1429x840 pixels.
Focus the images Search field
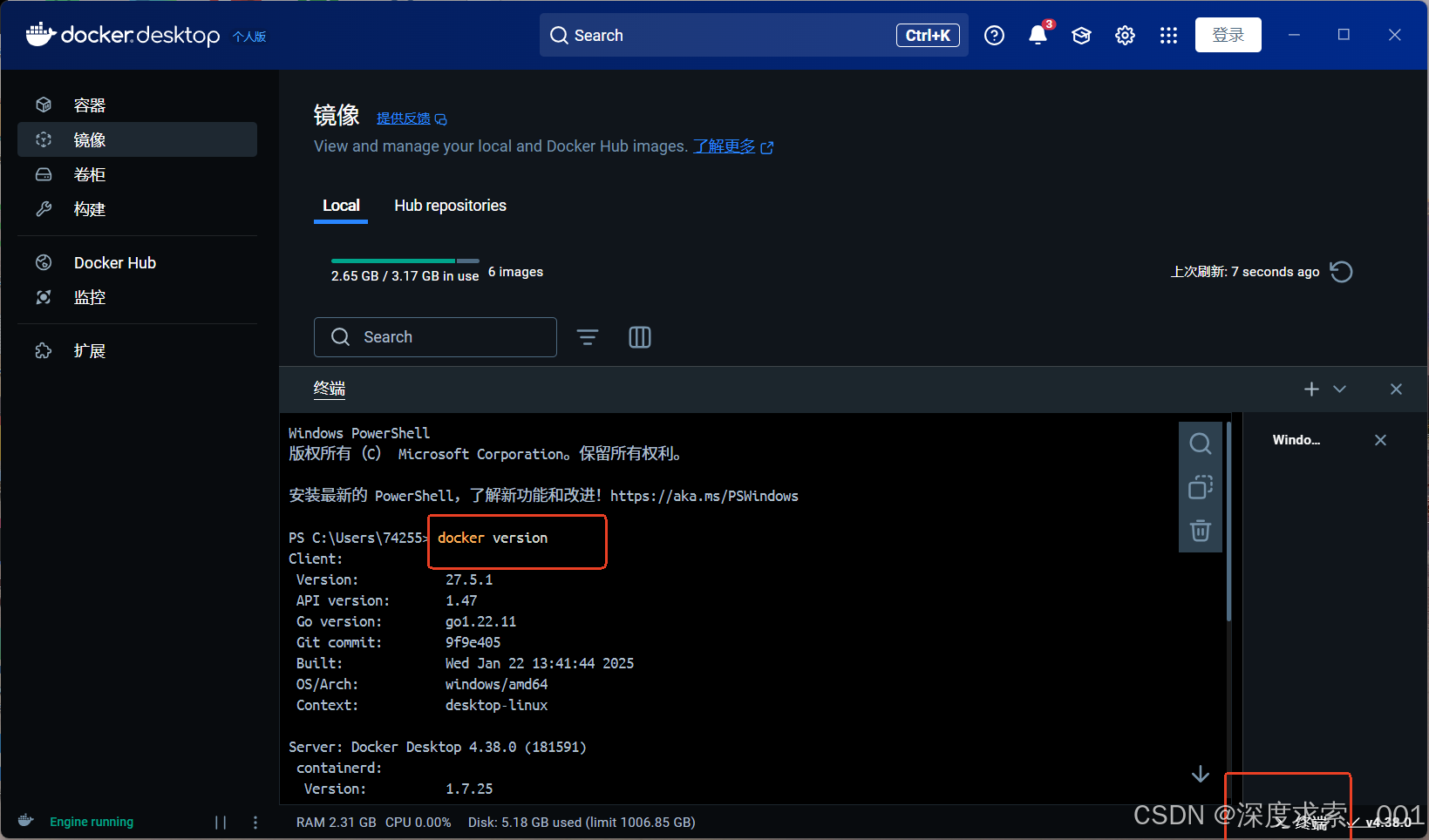pos(435,337)
